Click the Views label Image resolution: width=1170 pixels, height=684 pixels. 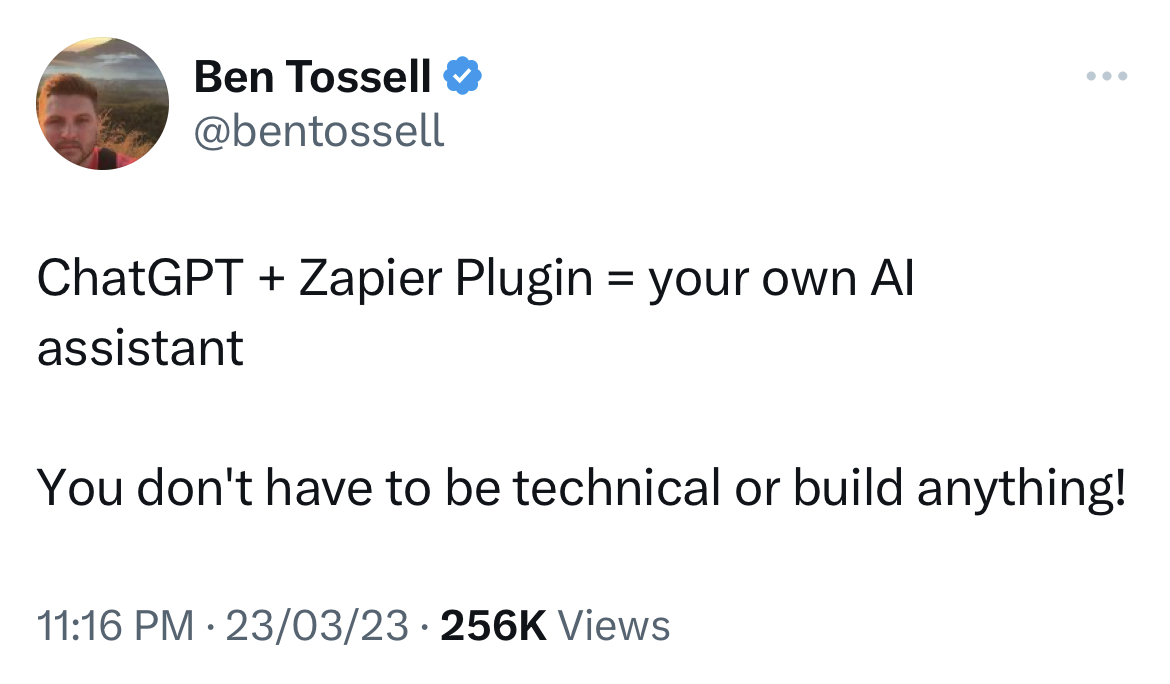613,626
